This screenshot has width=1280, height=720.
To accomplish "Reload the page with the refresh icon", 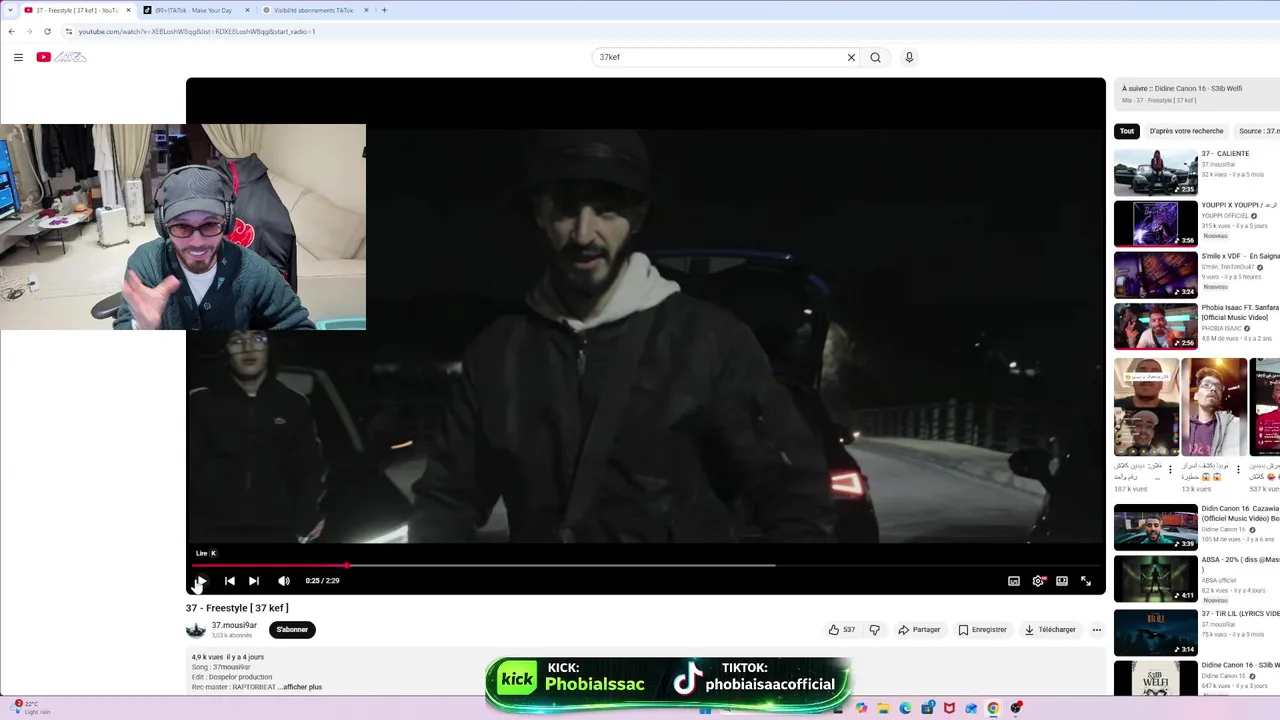I will [x=47, y=31].
